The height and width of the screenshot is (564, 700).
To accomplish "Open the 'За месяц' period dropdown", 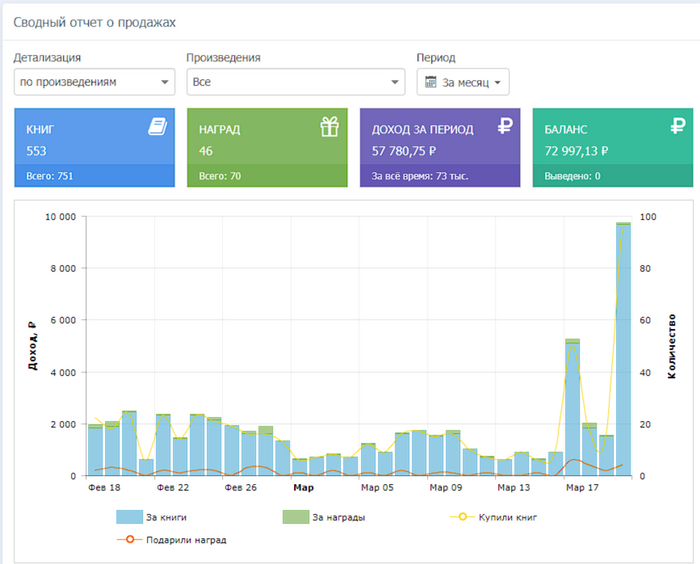I will (464, 82).
